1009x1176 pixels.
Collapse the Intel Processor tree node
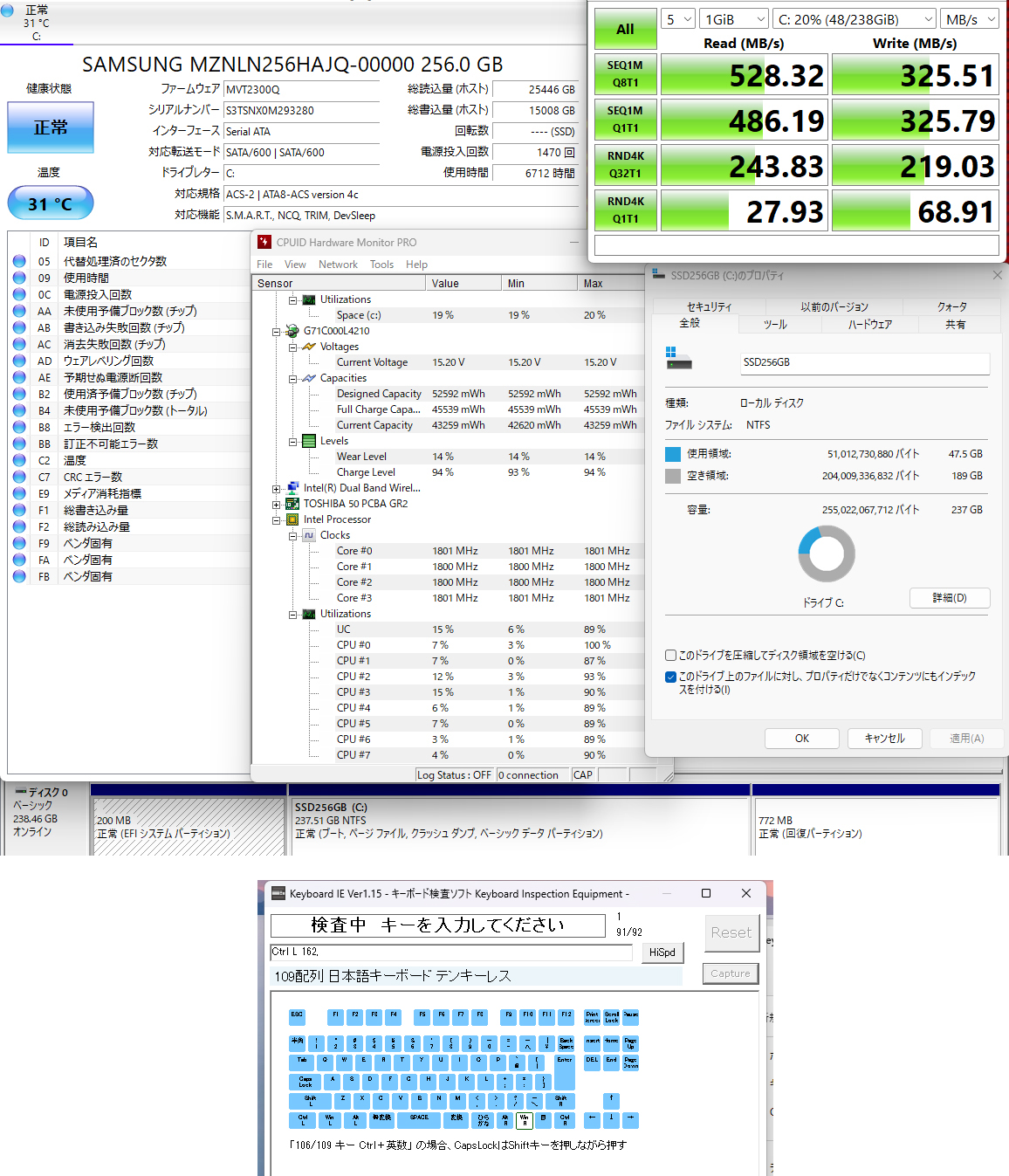click(x=277, y=519)
